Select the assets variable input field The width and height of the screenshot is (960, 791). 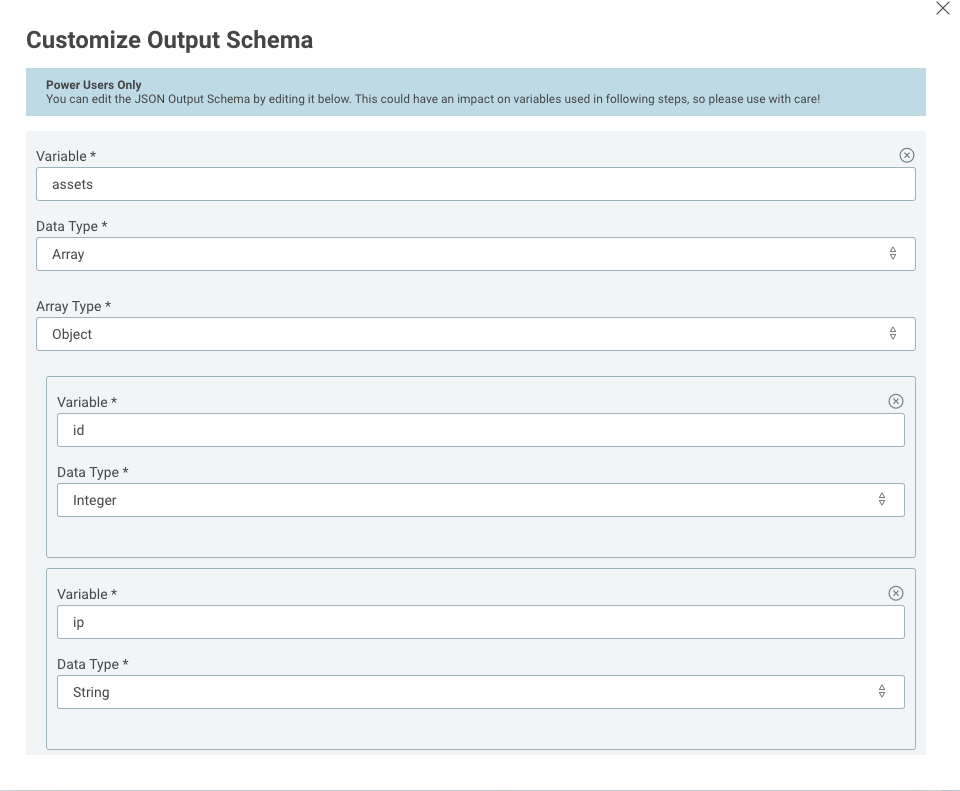pyautogui.click(x=476, y=184)
